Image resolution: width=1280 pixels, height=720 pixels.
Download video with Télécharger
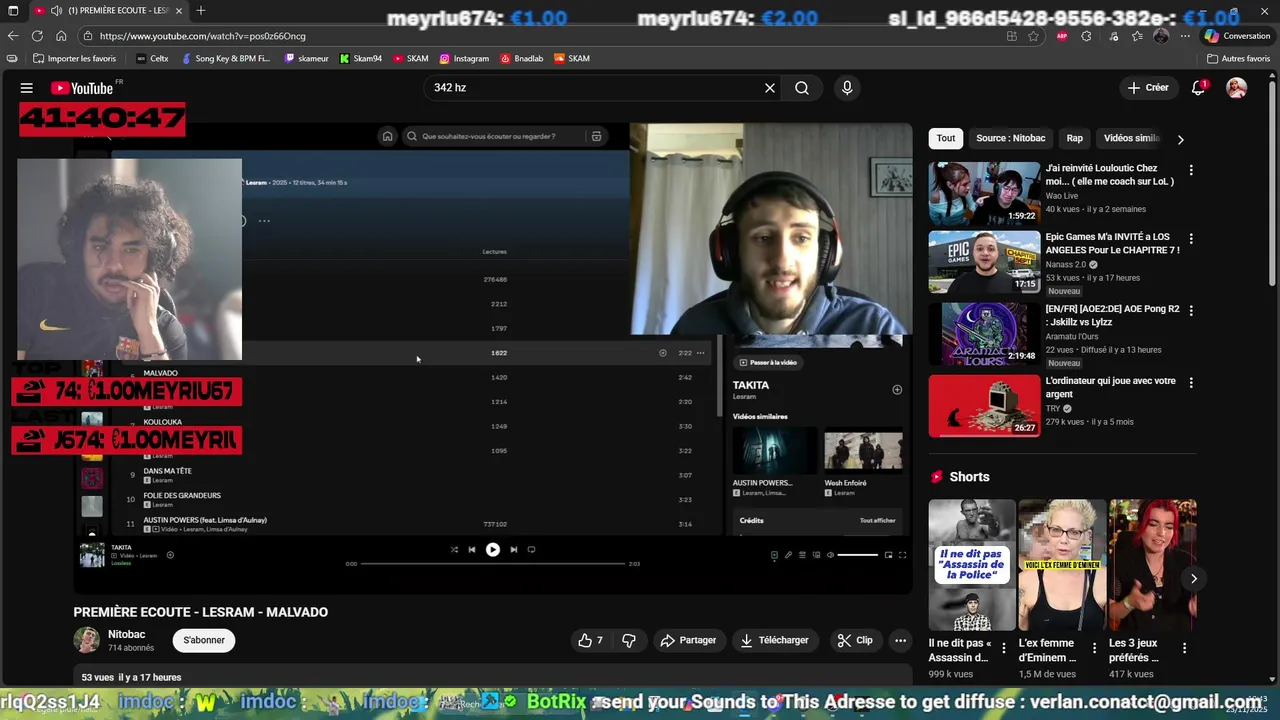[774, 640]
